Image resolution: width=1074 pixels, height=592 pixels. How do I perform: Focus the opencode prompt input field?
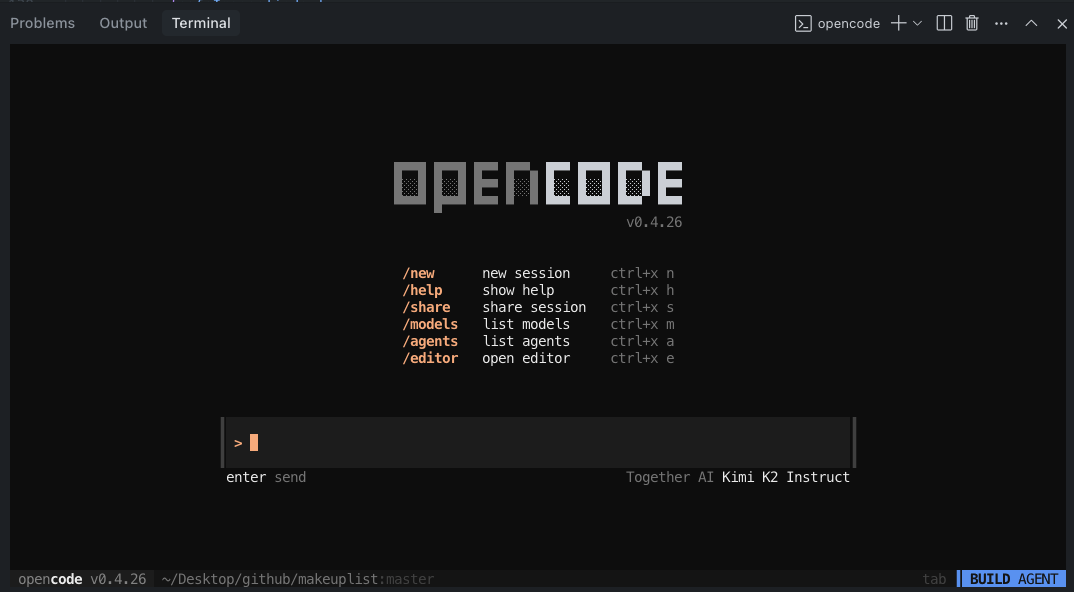click(x=538, y=443)
